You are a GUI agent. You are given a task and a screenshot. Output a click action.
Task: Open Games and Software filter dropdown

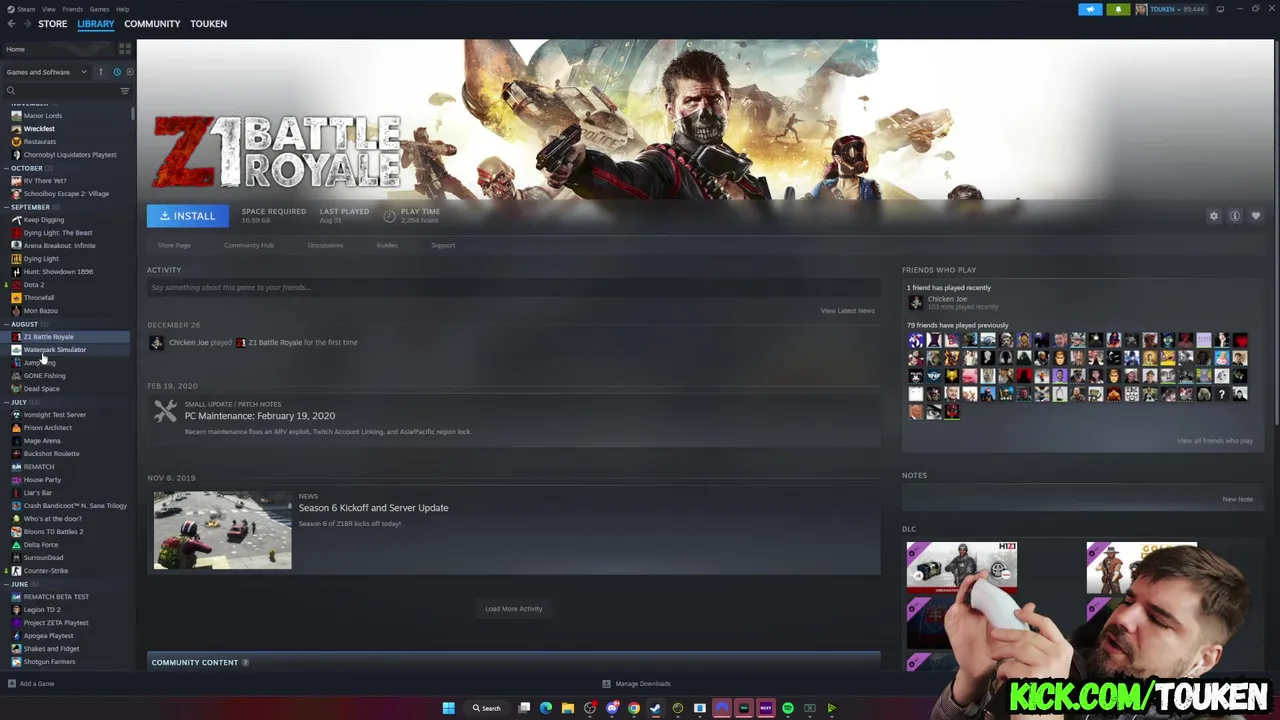[46, 72]
